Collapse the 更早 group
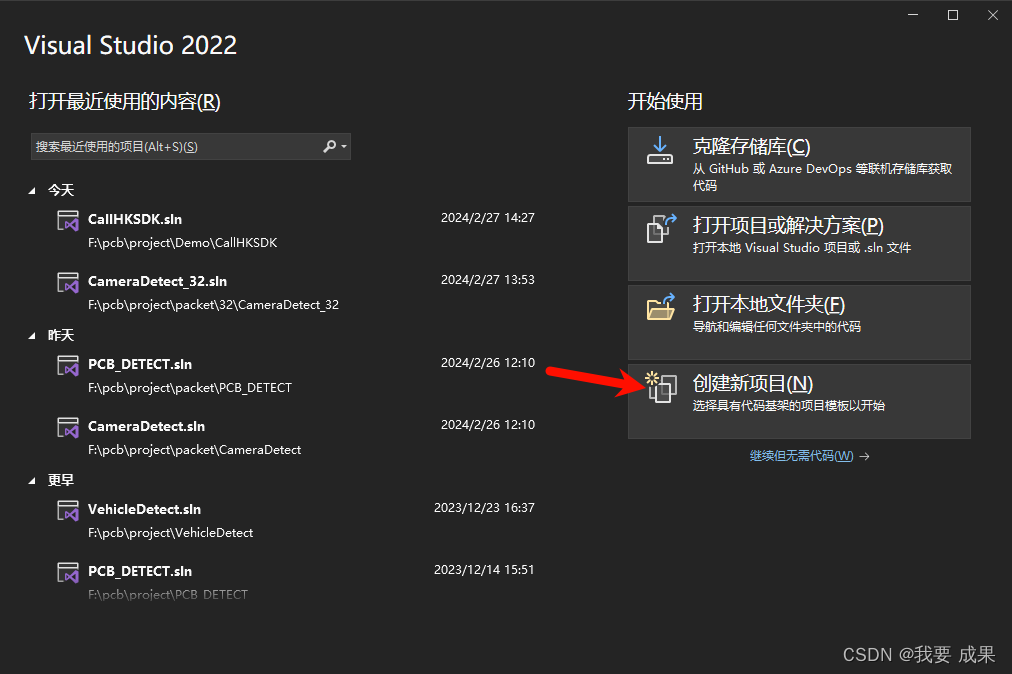The height and width of the screenshot is (674, 1012). [33, 481]
